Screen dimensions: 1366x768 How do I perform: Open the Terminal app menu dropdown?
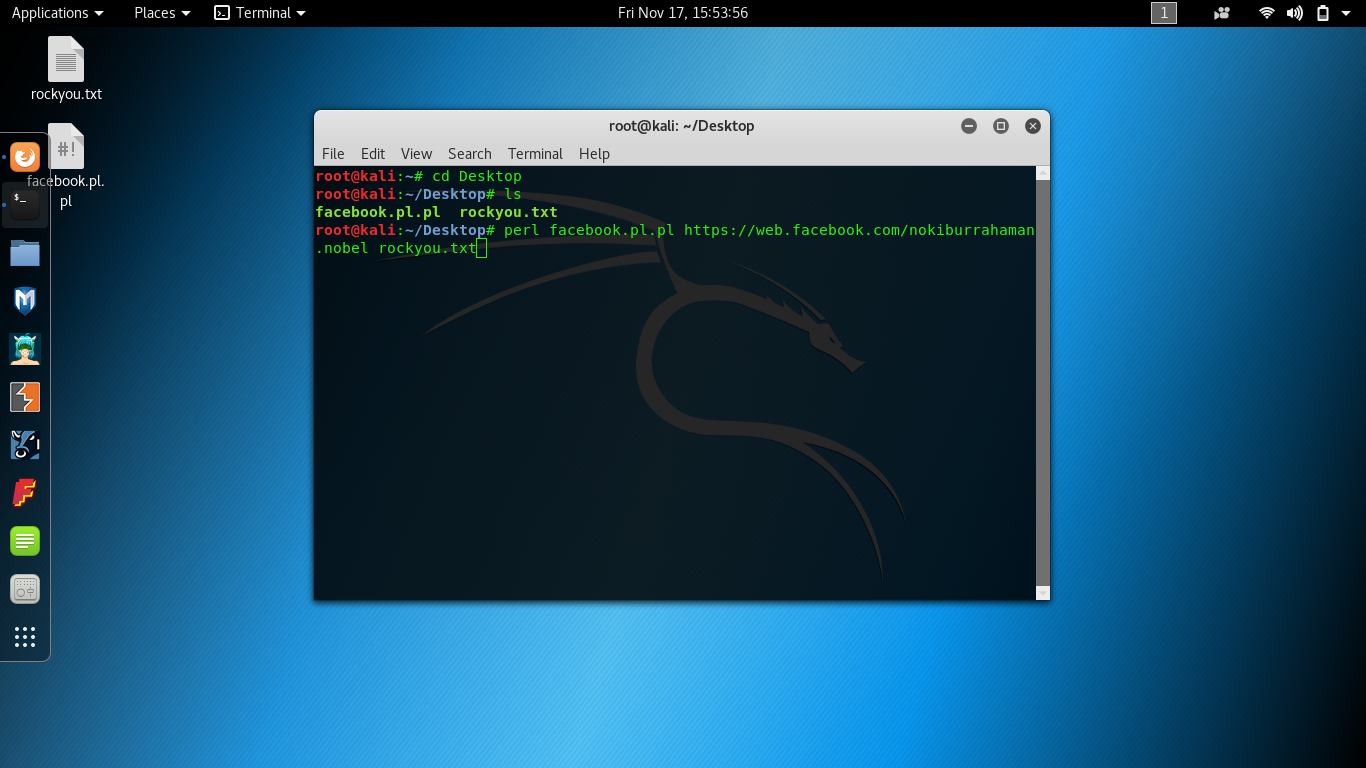[261, 13]
